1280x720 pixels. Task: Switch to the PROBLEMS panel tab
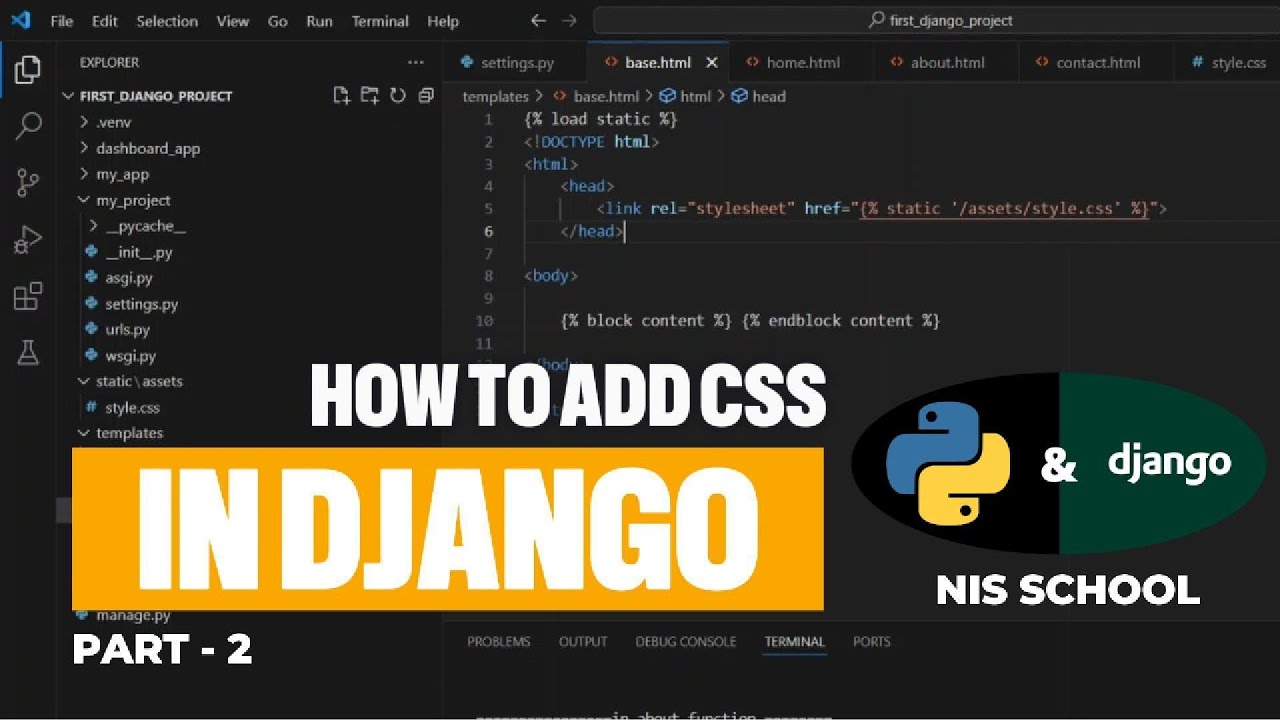click(498, 641)
